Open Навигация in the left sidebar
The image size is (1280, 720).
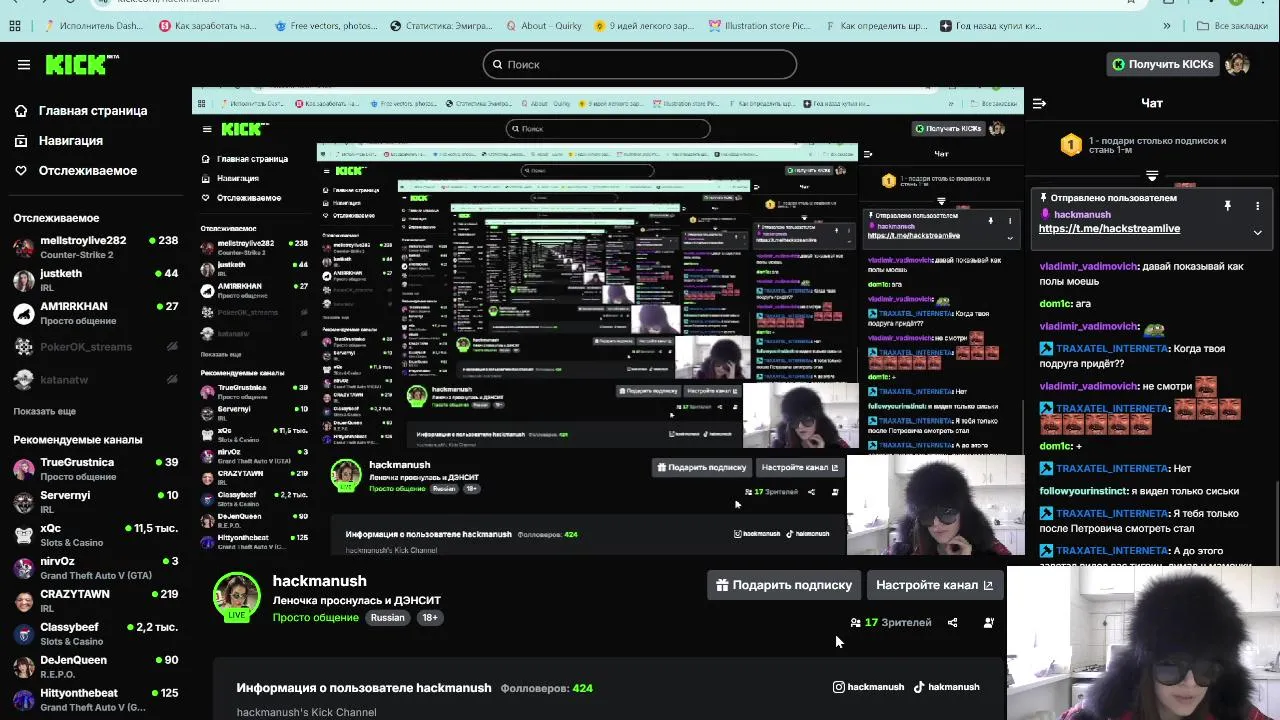pos(59,141)
